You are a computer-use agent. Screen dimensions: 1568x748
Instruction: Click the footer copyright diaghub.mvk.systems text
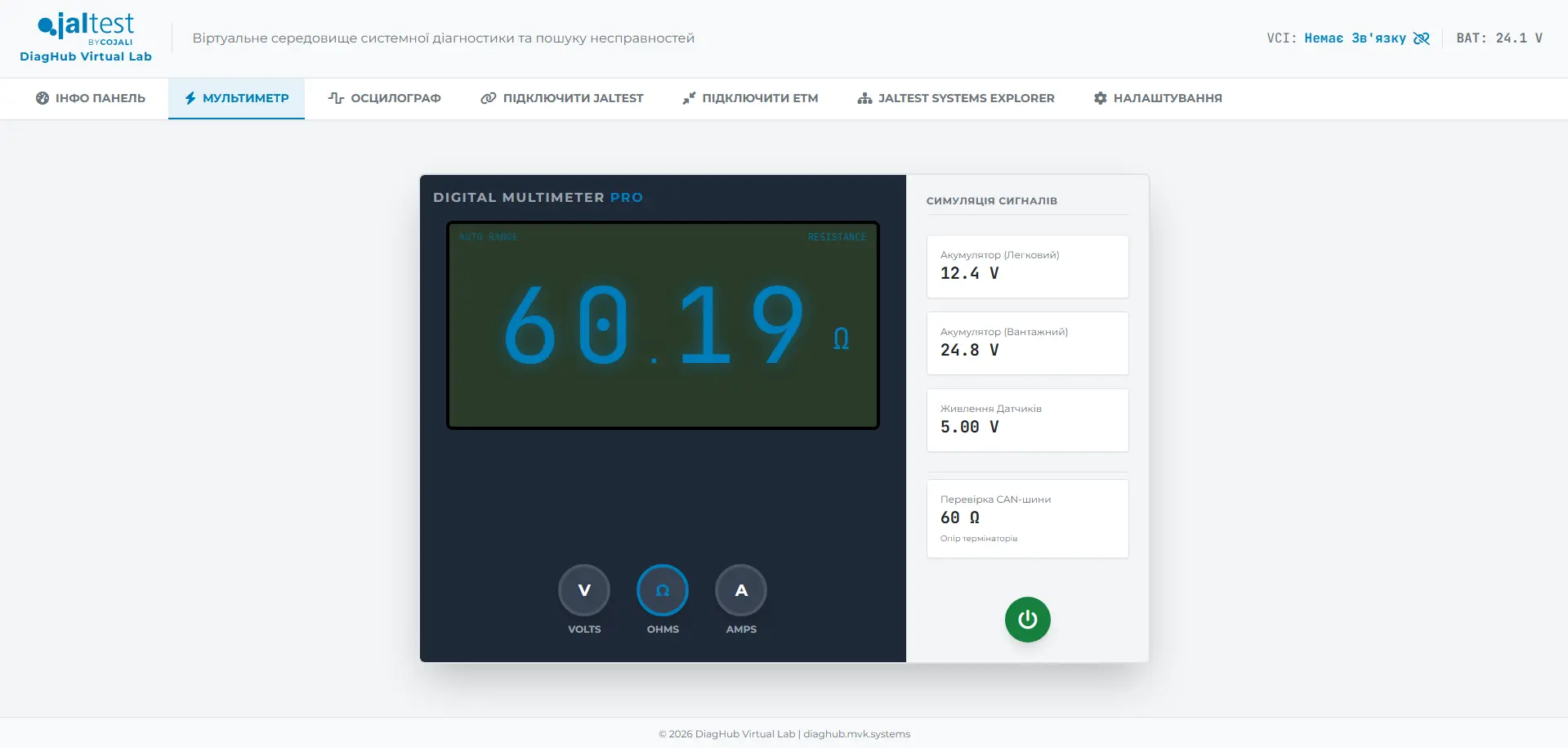tap(784, 734)
